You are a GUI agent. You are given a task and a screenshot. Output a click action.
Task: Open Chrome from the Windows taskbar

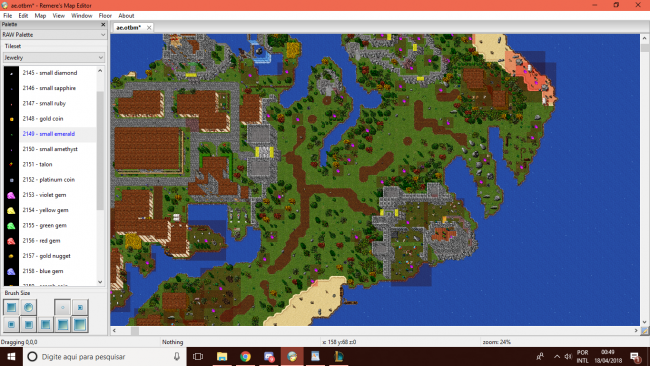(x=245, y=356)
